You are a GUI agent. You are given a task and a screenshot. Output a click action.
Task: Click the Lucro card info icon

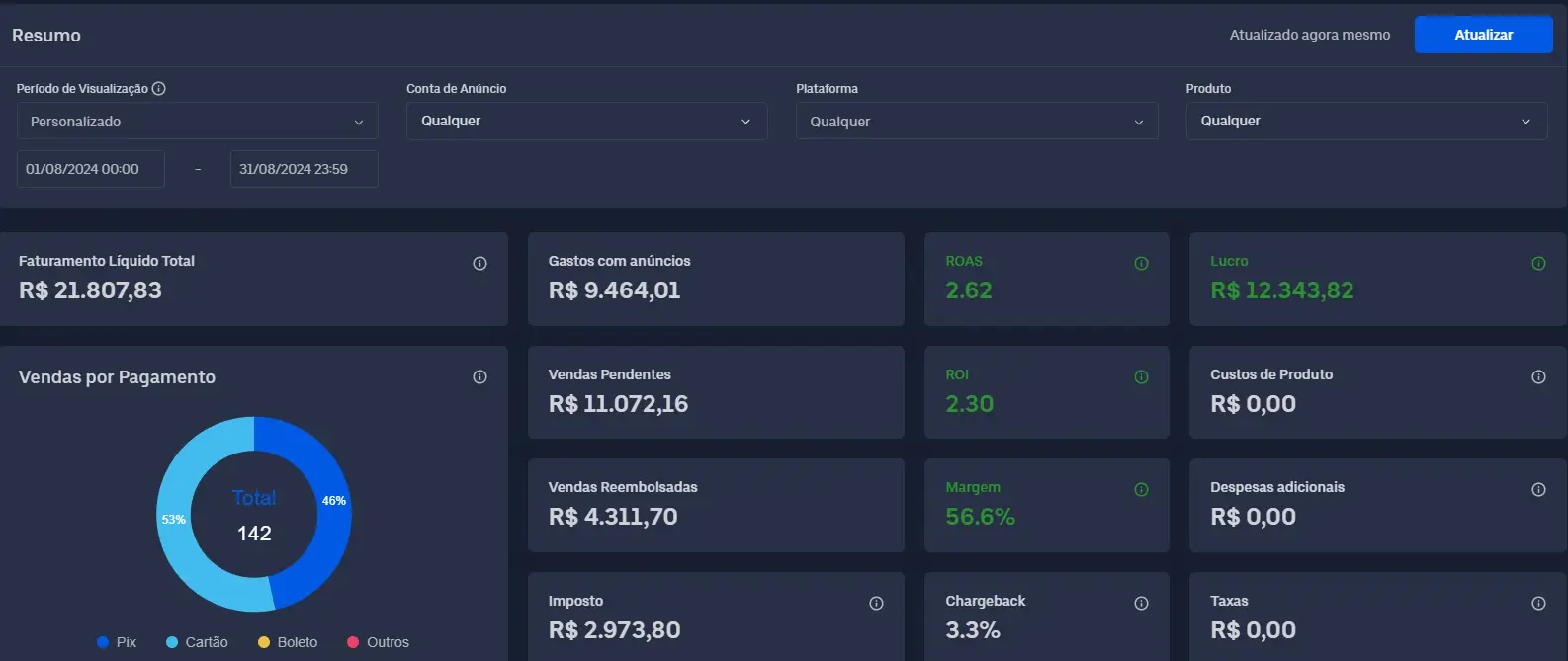(1538, 264)
